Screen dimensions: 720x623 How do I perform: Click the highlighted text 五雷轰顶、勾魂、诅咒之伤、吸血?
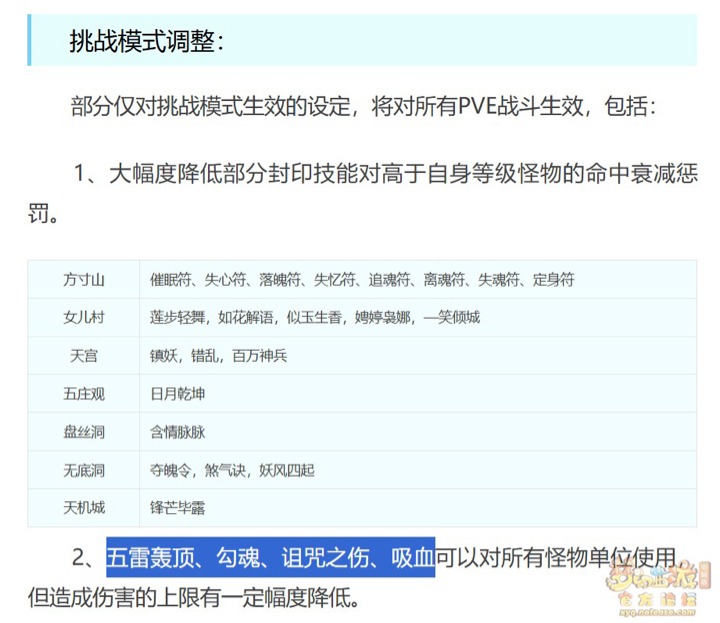click(270, 557)
